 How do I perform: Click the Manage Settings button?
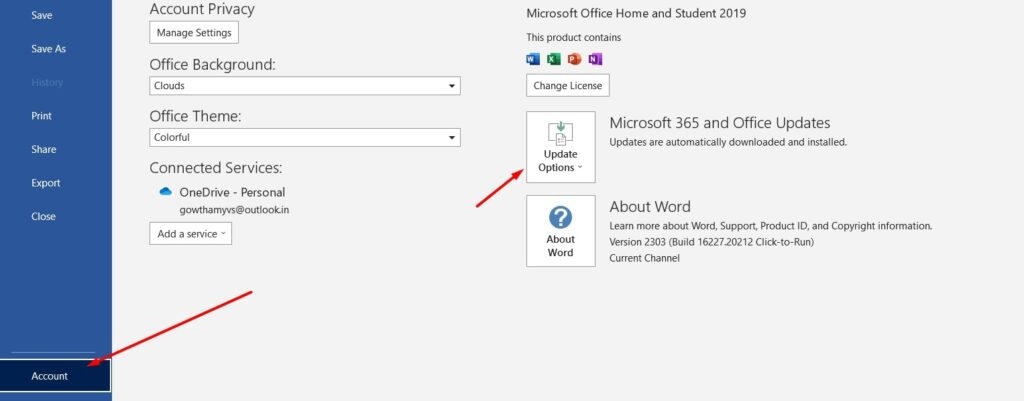(194, 32)
